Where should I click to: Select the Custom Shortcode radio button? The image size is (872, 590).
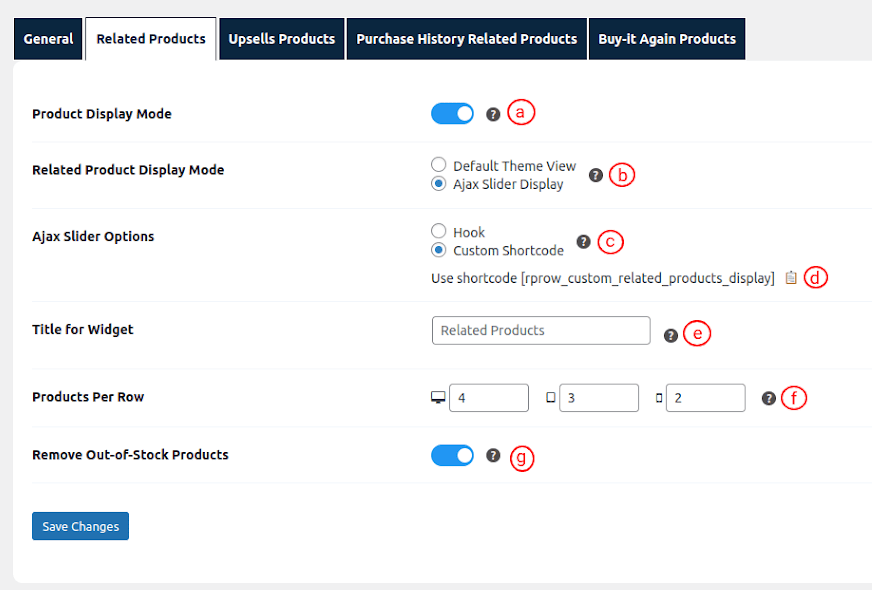pos(437,250)
